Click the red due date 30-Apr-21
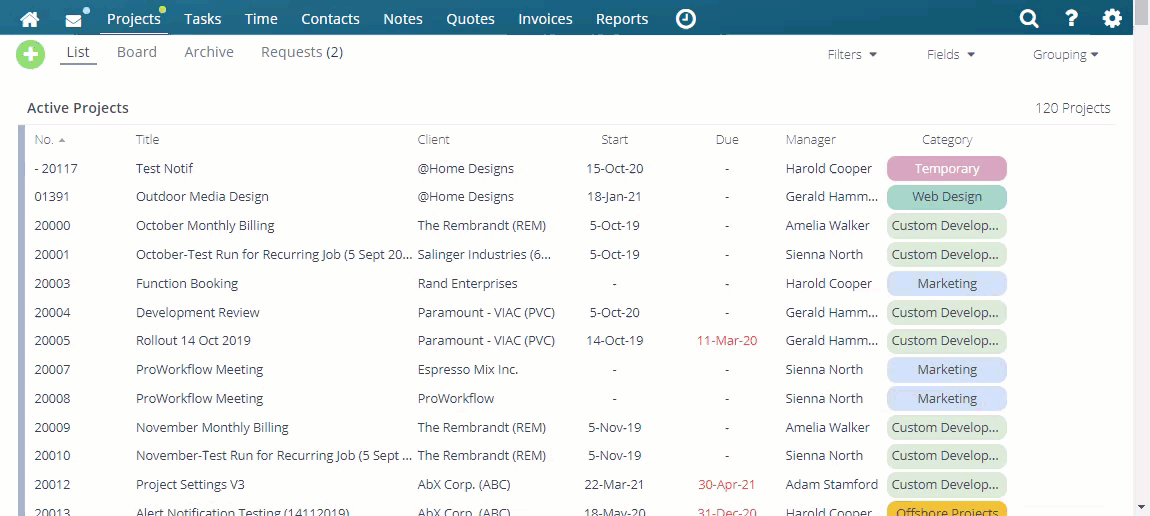This screenshot has height=516, width=1150. click(727, 484)
